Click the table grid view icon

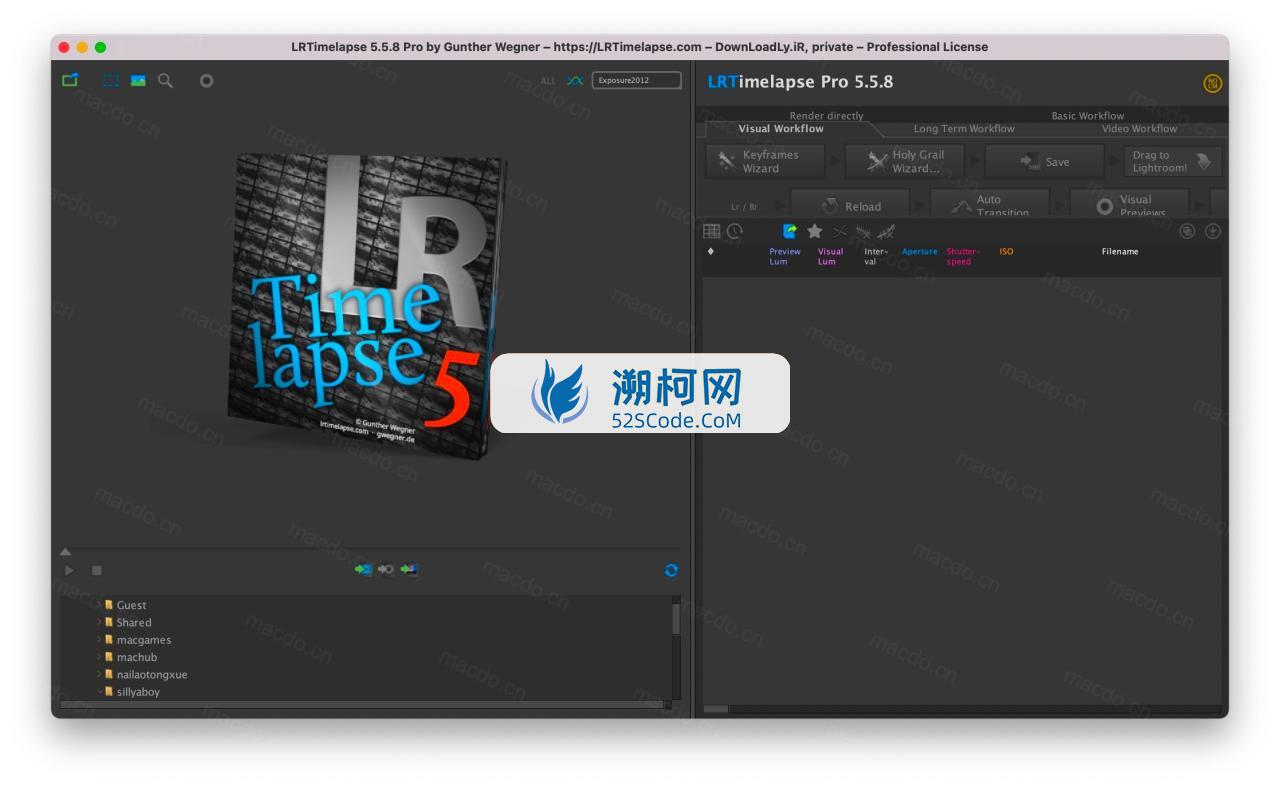click(x=712, y=231)
